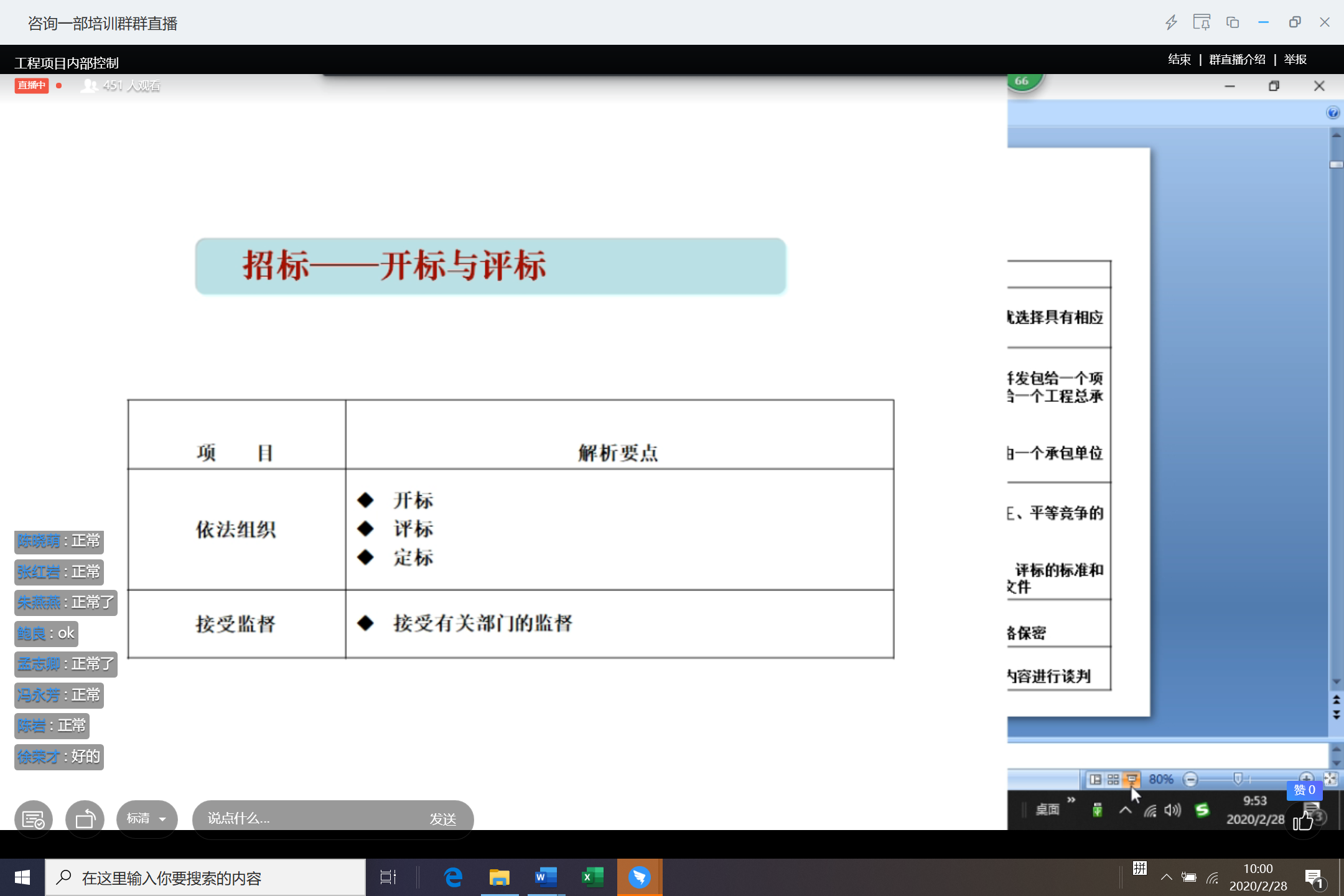
Task: Launch Excel from the taskbar
Action: click(x=592, y=877)
